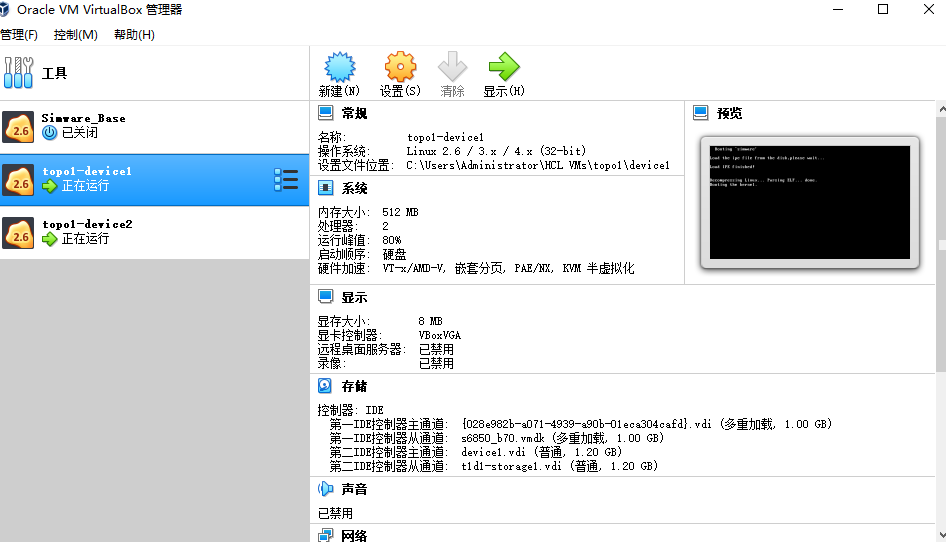Open topo1-device1 list menu icon
This screenshot has height=542, width=946.
[x=286, y=180]
